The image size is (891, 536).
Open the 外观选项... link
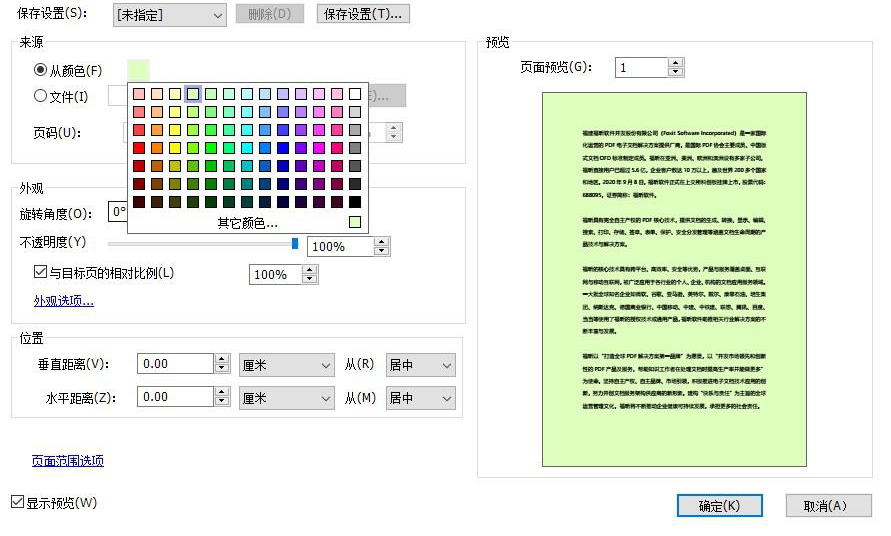(x=64, y=301)
